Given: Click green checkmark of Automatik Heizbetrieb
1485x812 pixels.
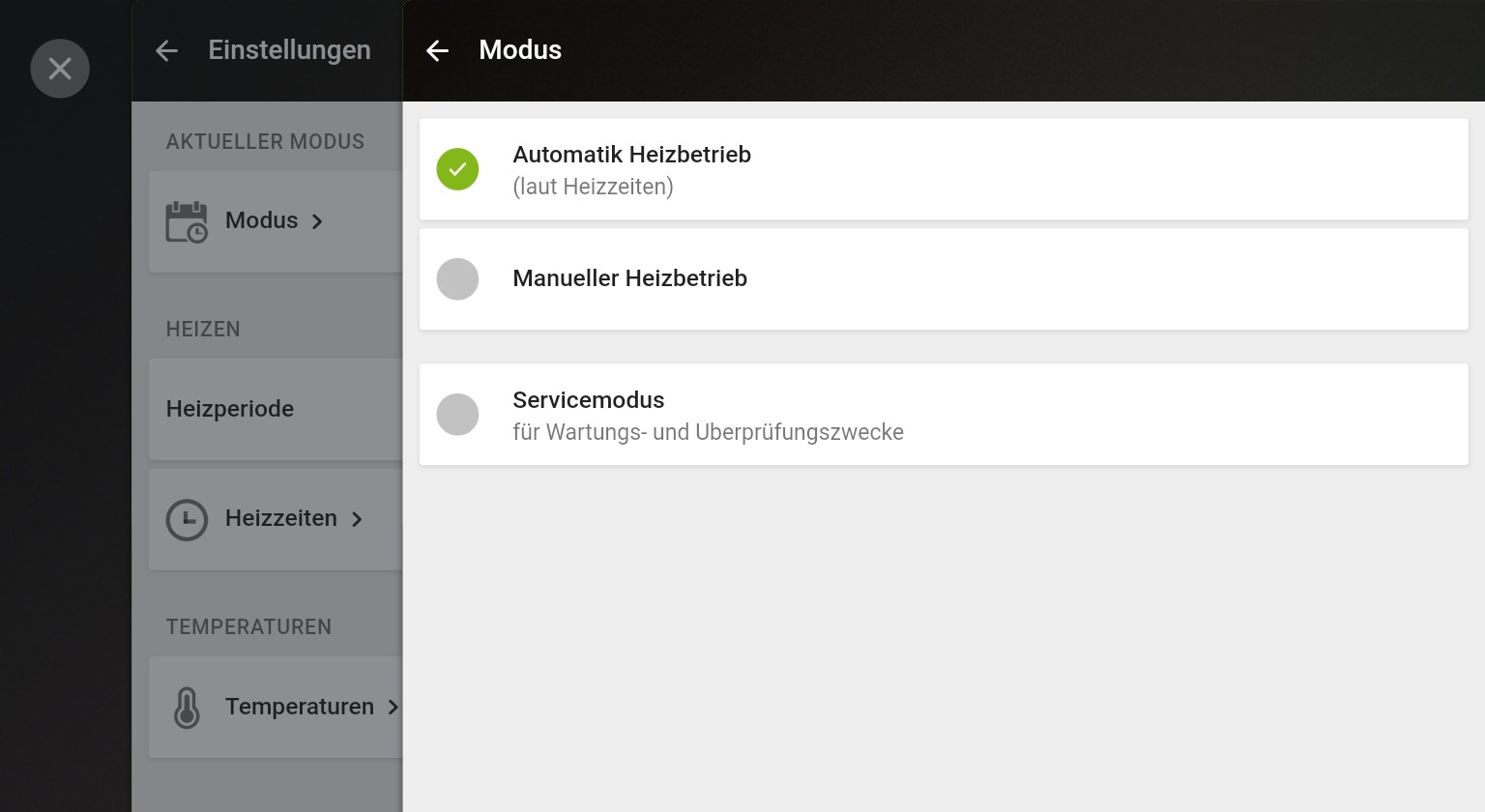Looking at the screenshot, I should pyautogui.click(x=457, y=169).
